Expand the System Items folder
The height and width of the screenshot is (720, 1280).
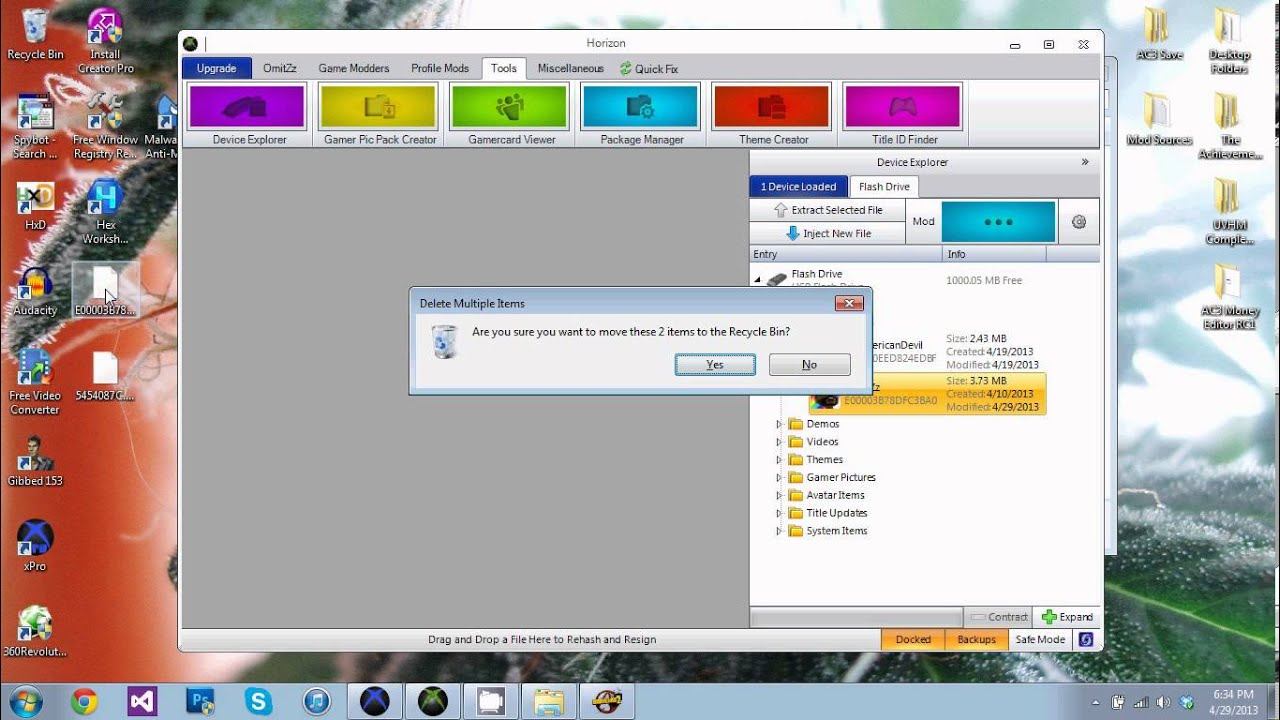(779, 531)
